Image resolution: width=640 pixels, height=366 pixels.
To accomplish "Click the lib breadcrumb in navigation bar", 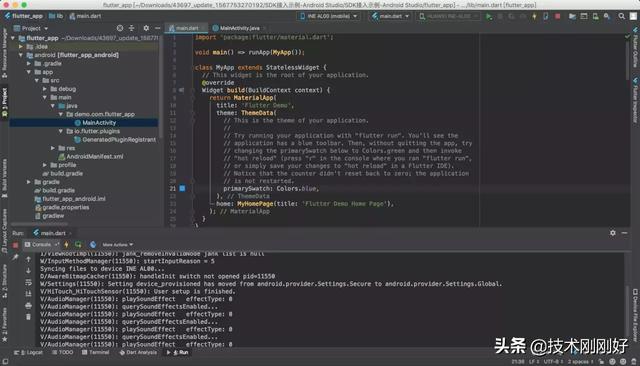I will pyautogui.click(x=56, y=16).
